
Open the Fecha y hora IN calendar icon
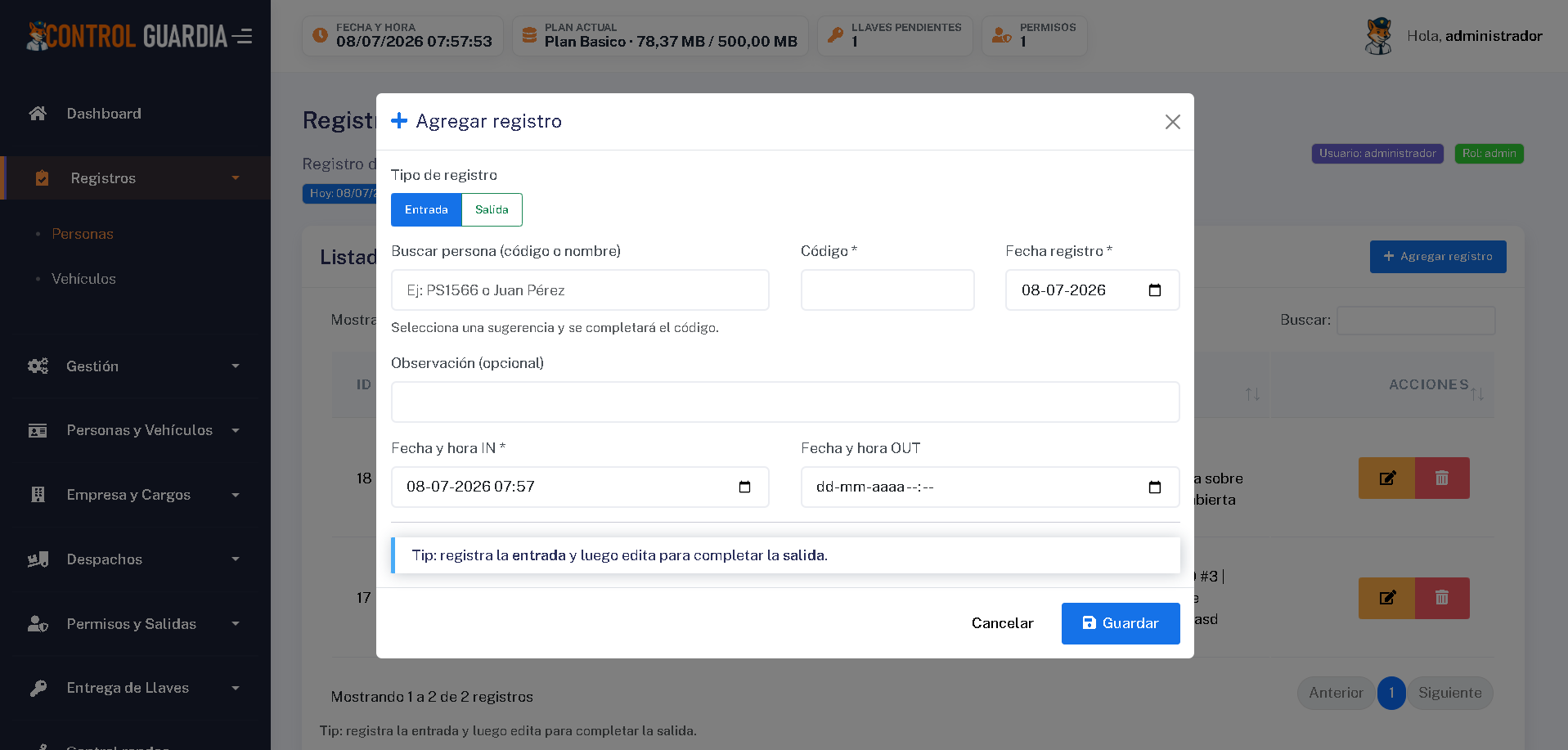pos(744,487)
